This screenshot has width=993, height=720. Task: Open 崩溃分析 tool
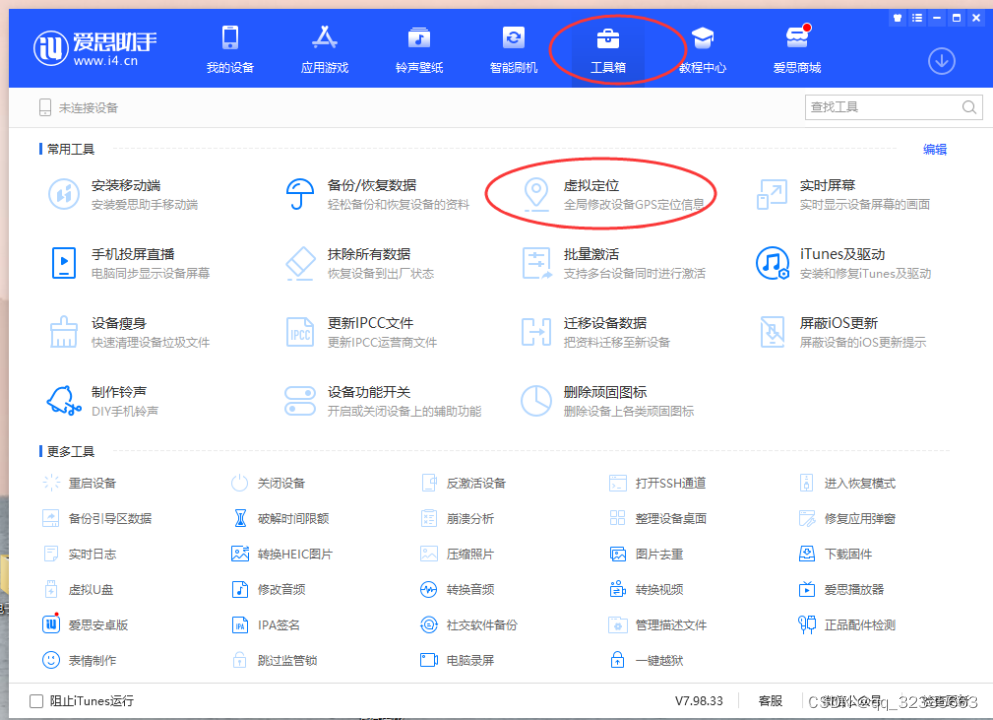(457, 519)
